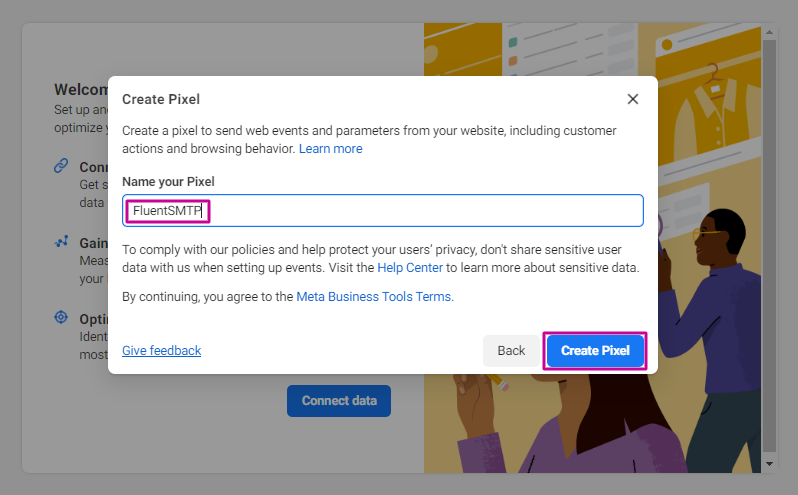Click the vertical scrollbar thumb
798x495 pixels.
770,246
